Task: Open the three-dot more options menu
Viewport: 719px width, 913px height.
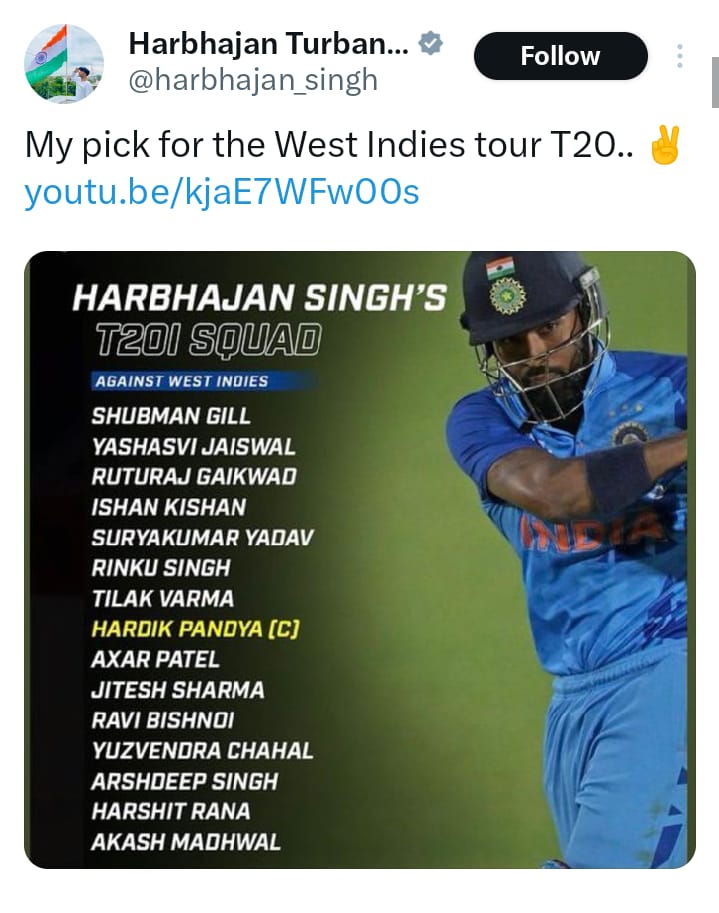Action: (680, 57)
